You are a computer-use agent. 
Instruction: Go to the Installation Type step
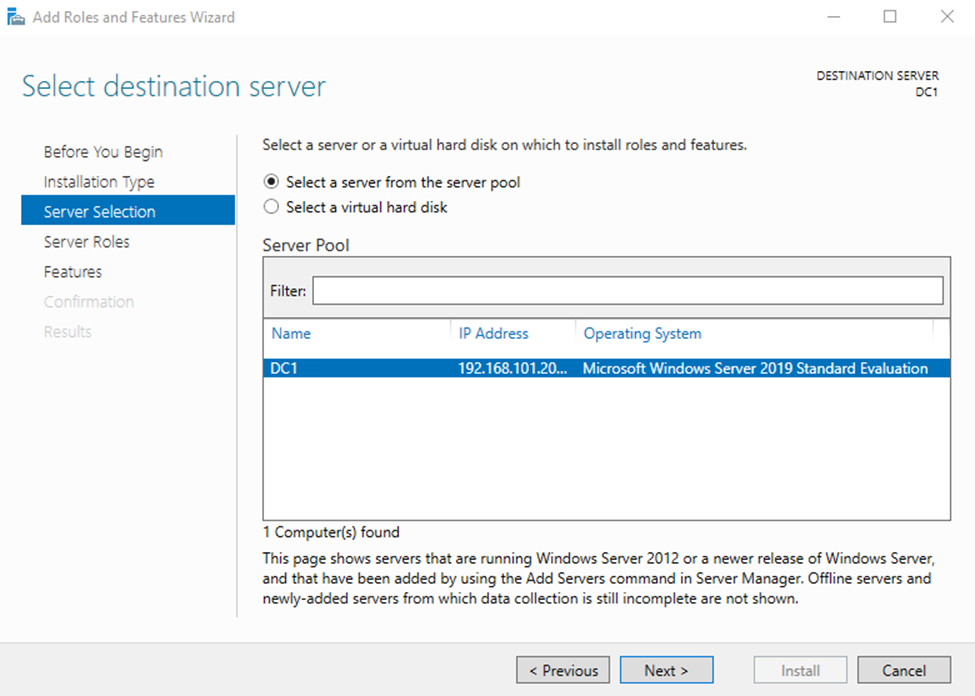click(x=99, y=182)
